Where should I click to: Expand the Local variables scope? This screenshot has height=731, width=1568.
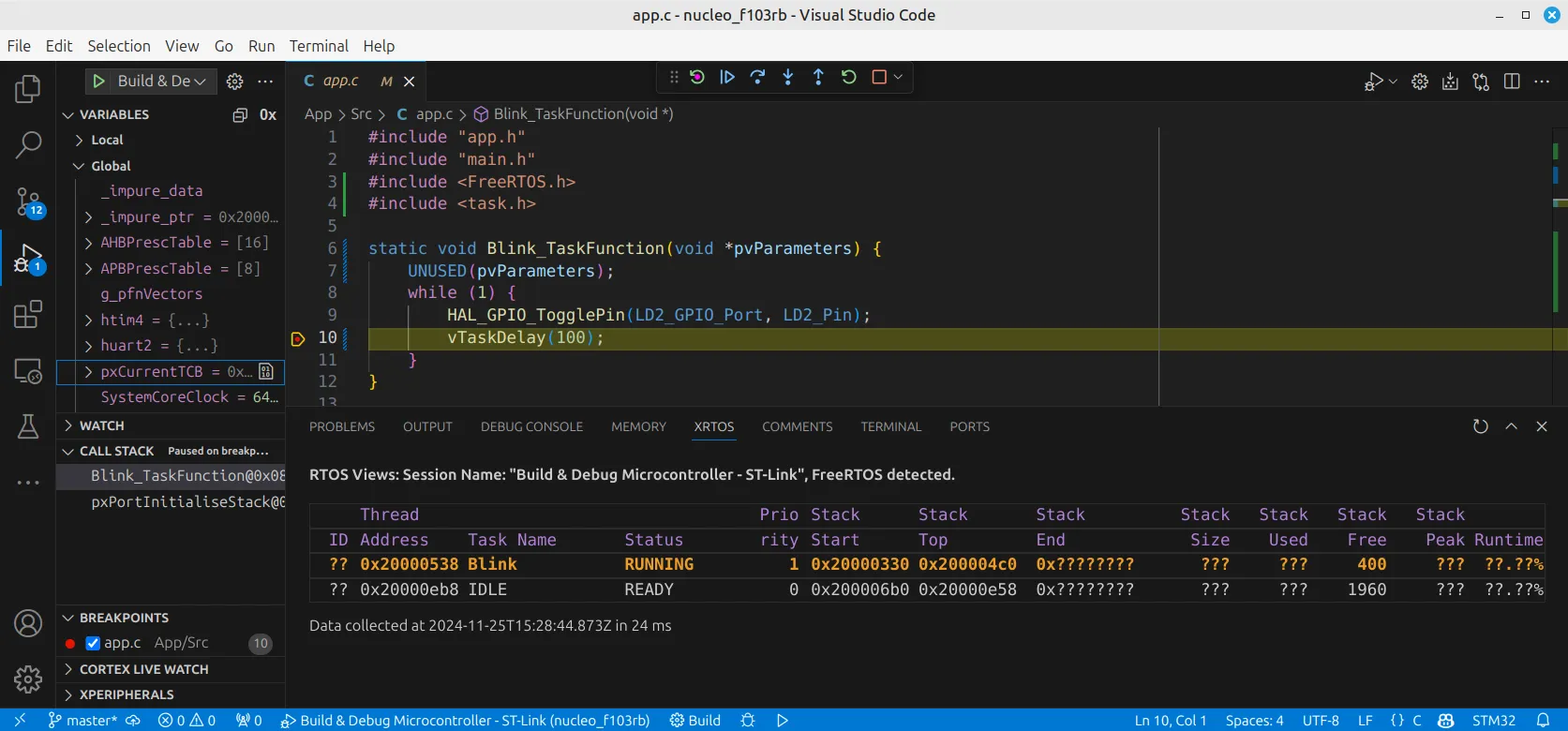pyautogui.click(x=80, y=140)
